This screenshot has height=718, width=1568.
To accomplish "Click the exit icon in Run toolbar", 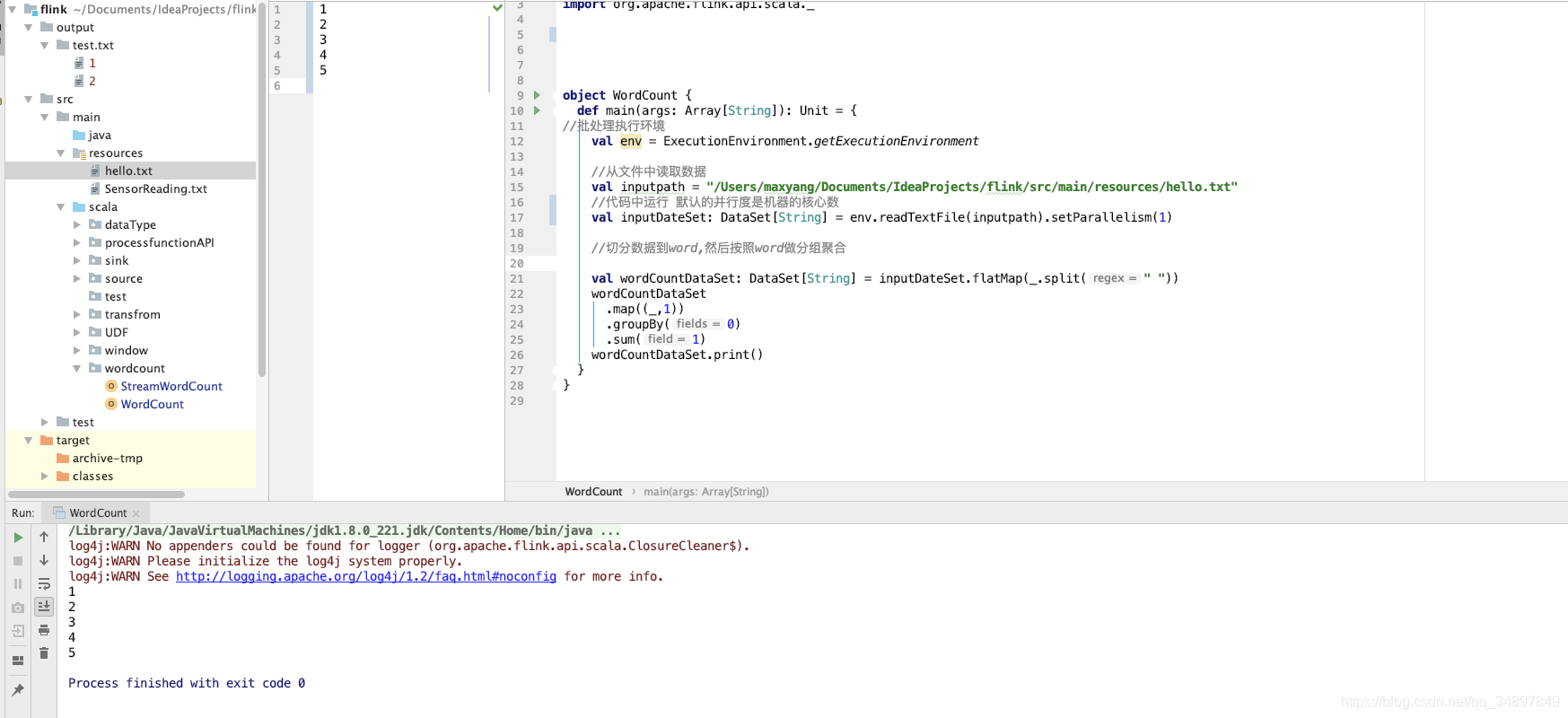I will pyautogui.click(x=18, y=631).
